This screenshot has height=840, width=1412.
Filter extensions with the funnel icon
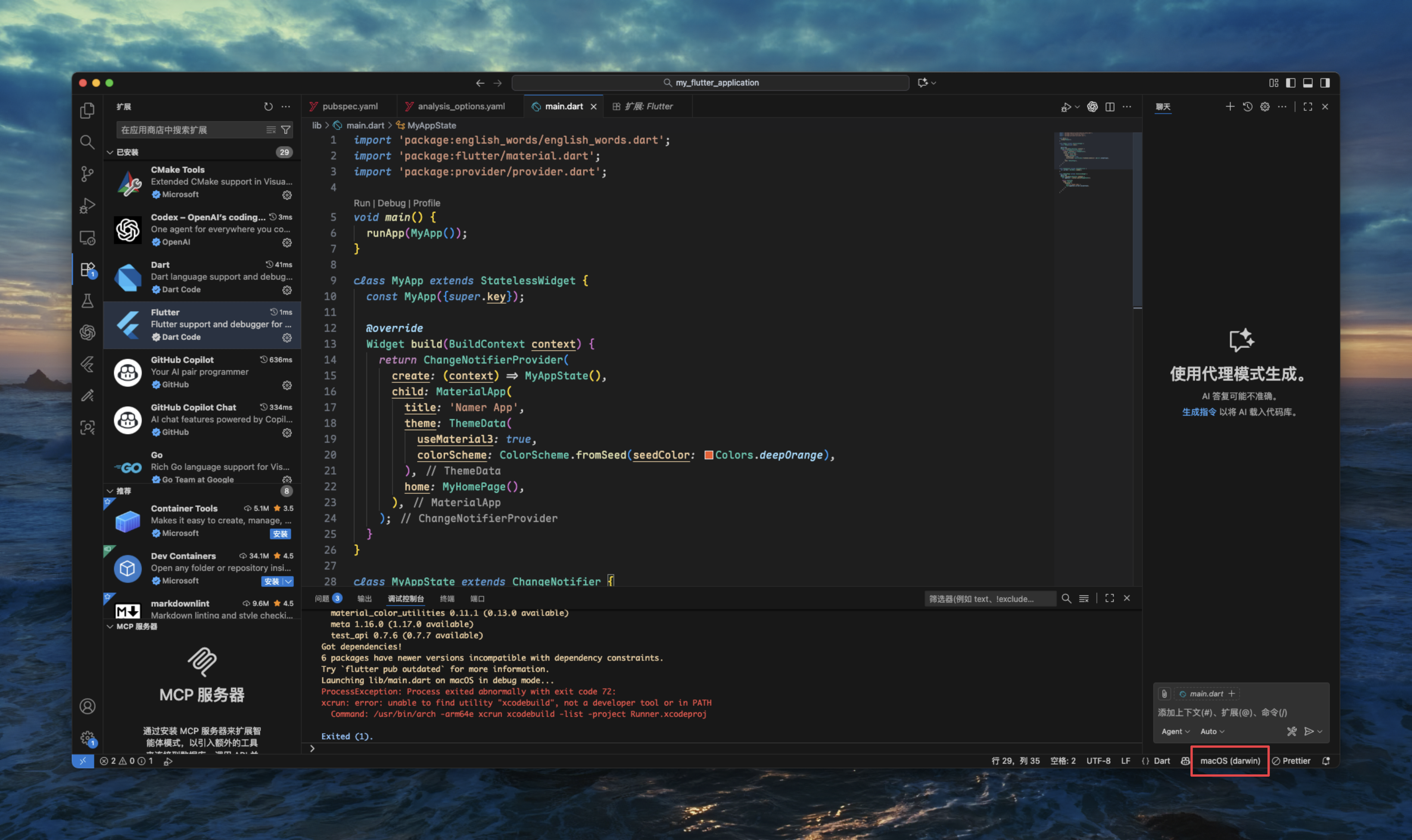pyautogui.click(x=286, y=130)
